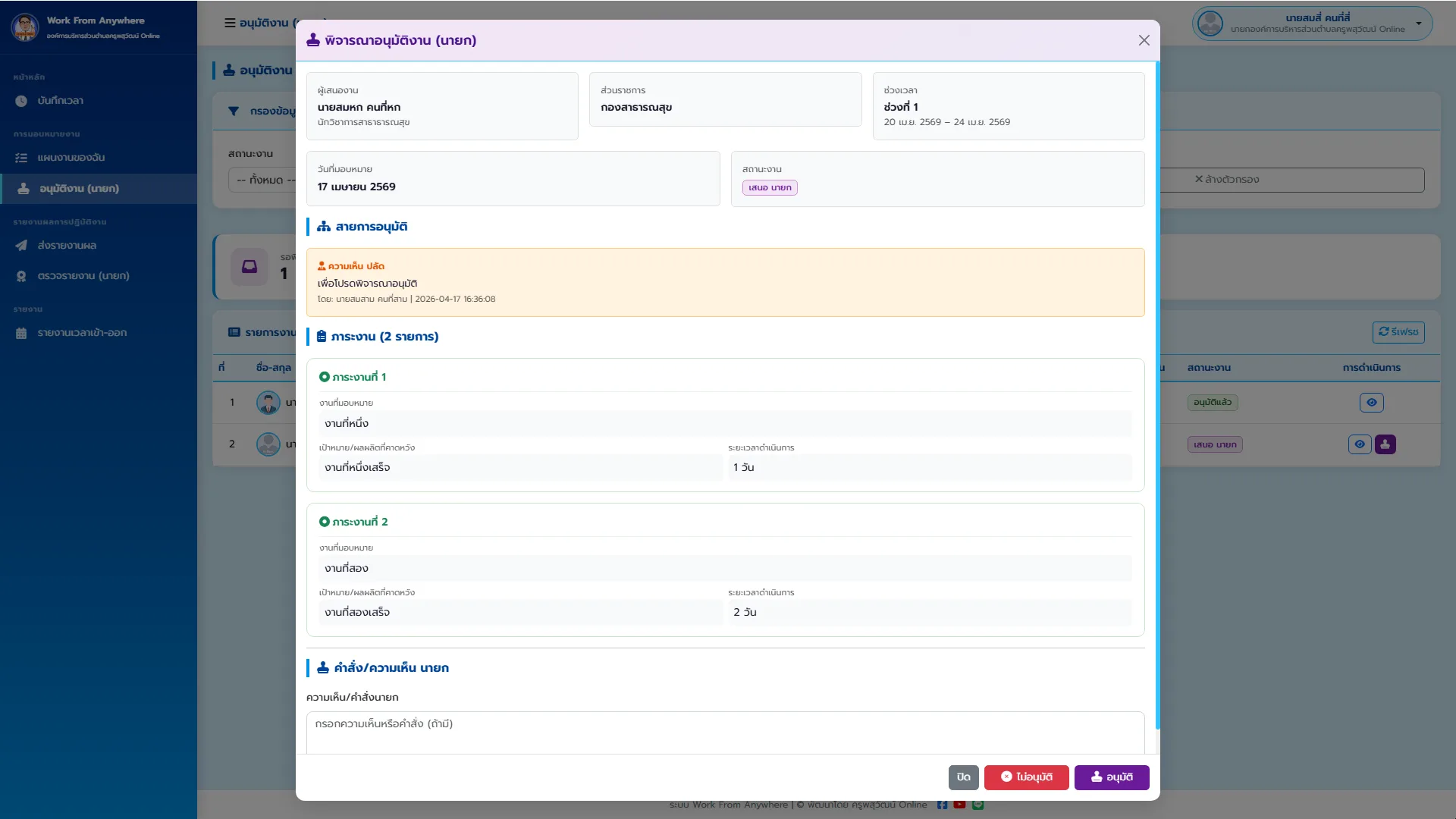View details with eye icon in row 2
Viewport: 1456px width, 819px height.
(1360, 444)
